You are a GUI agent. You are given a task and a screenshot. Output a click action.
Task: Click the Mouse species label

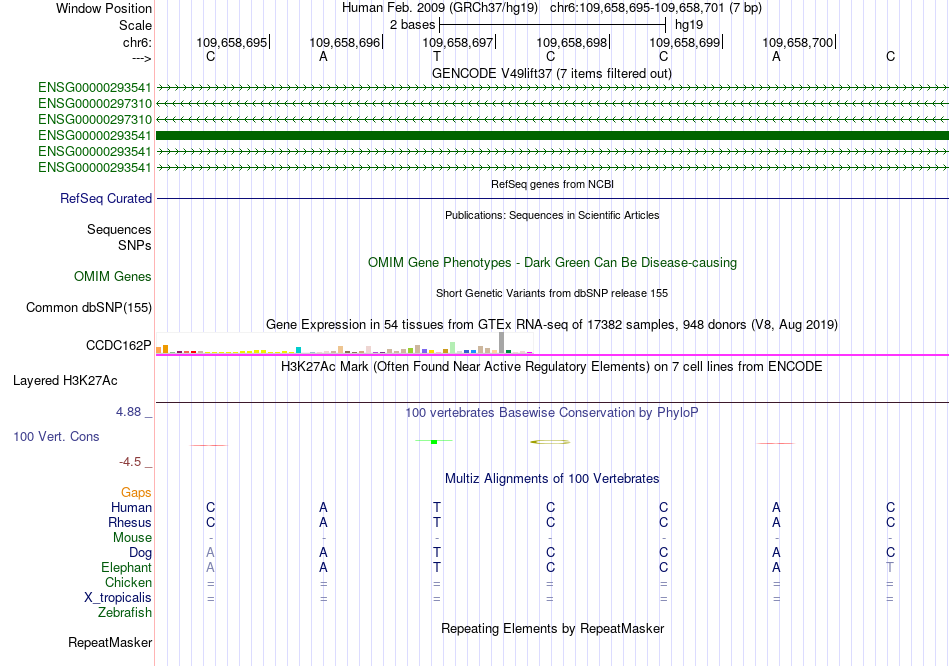click(x=133, y=538)
